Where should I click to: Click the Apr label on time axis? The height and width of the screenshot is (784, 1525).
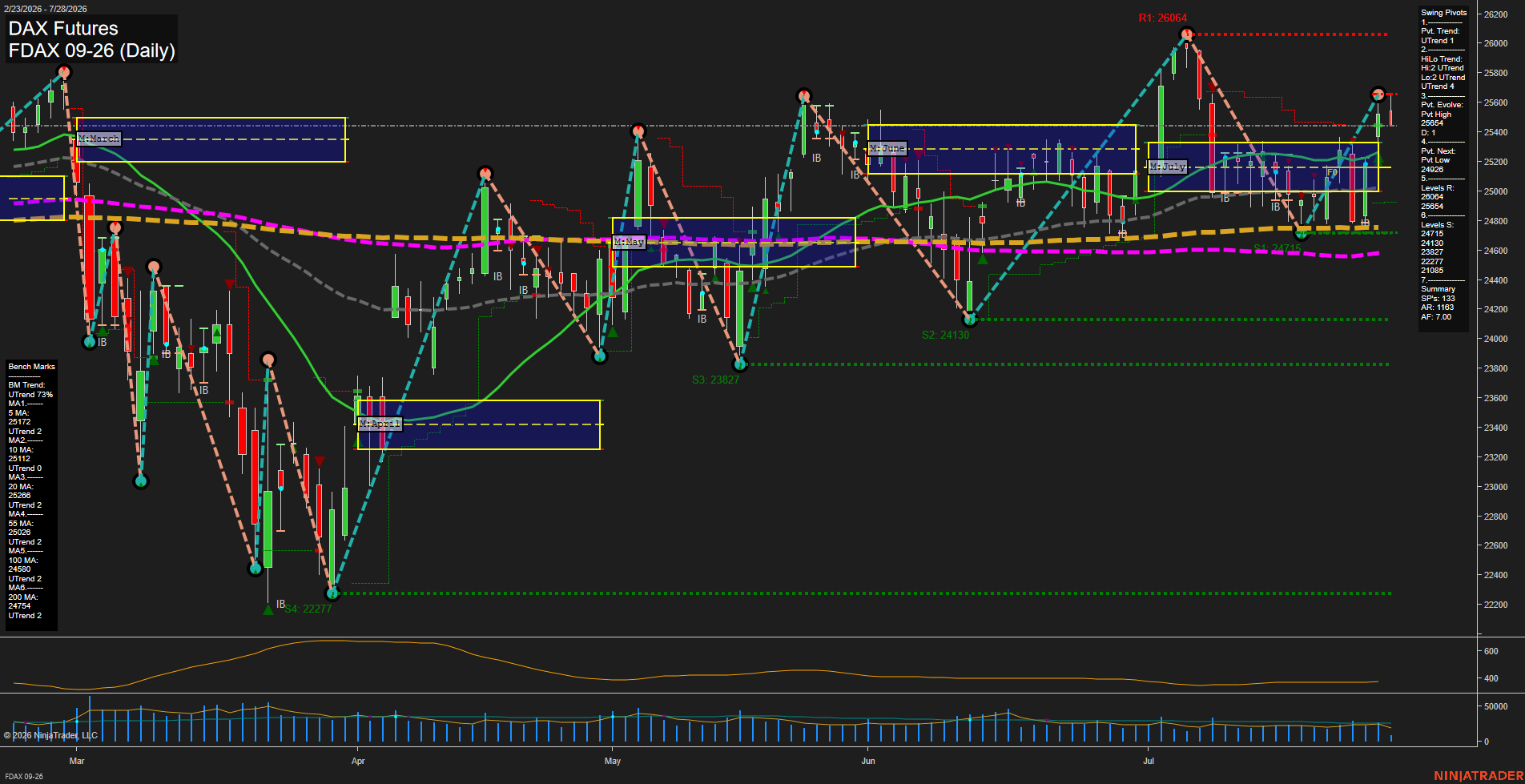click(358, 761)
